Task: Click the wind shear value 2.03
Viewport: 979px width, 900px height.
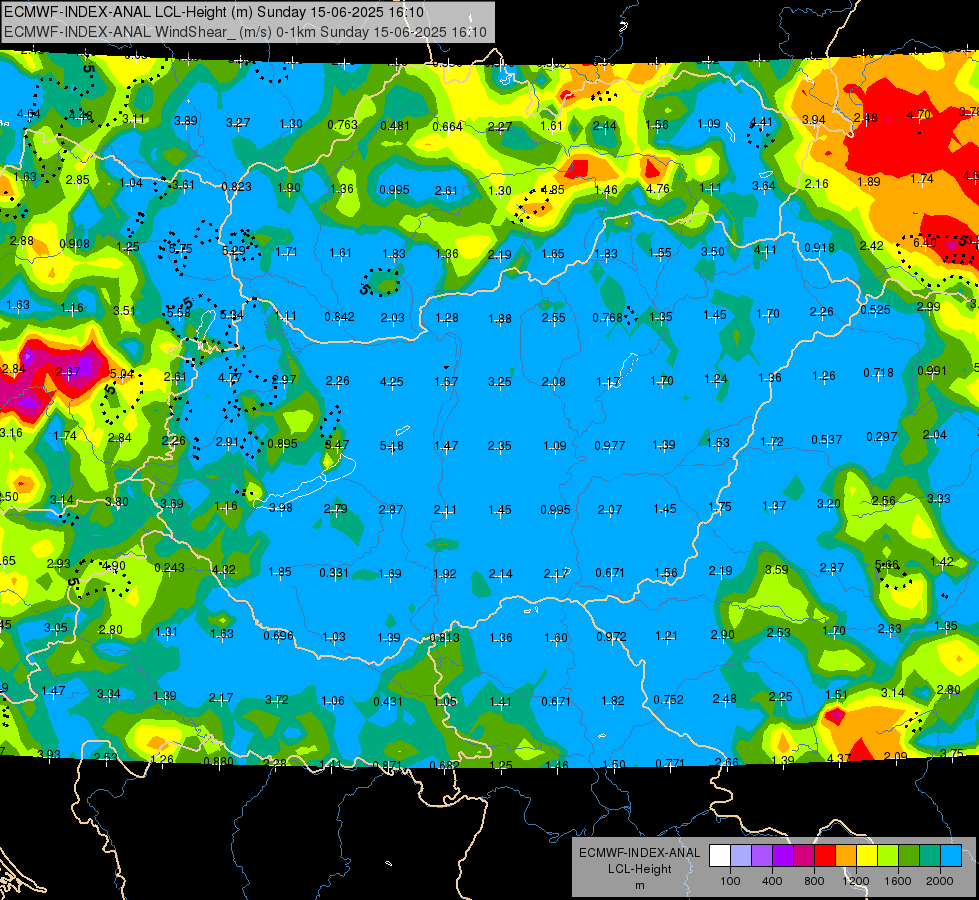Action: pyautogui.click(x=393, y=318)
